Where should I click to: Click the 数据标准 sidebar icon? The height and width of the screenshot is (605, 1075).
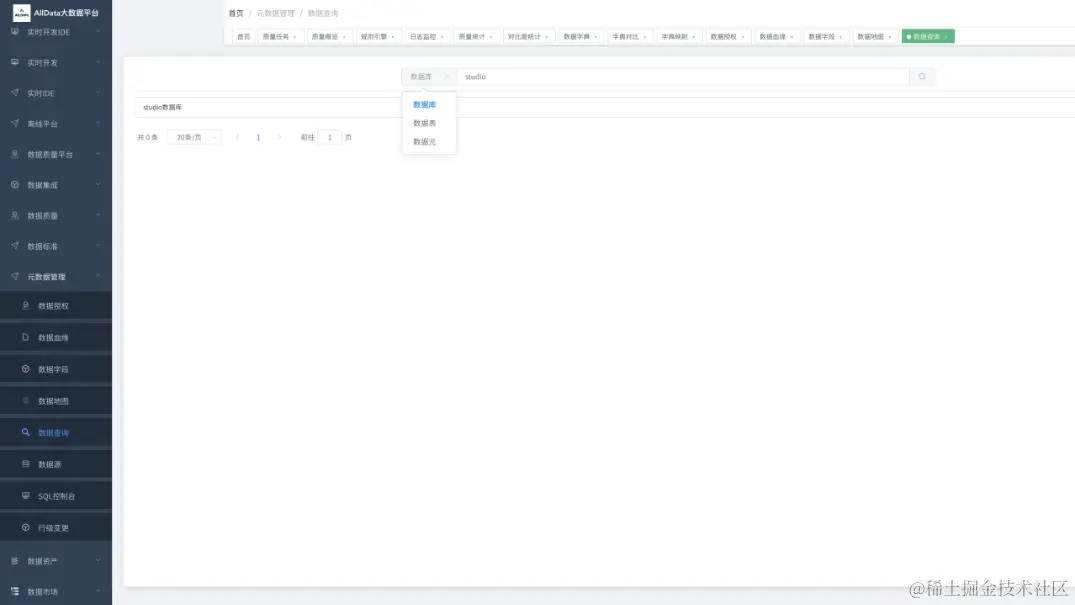[x=15, y=246]
